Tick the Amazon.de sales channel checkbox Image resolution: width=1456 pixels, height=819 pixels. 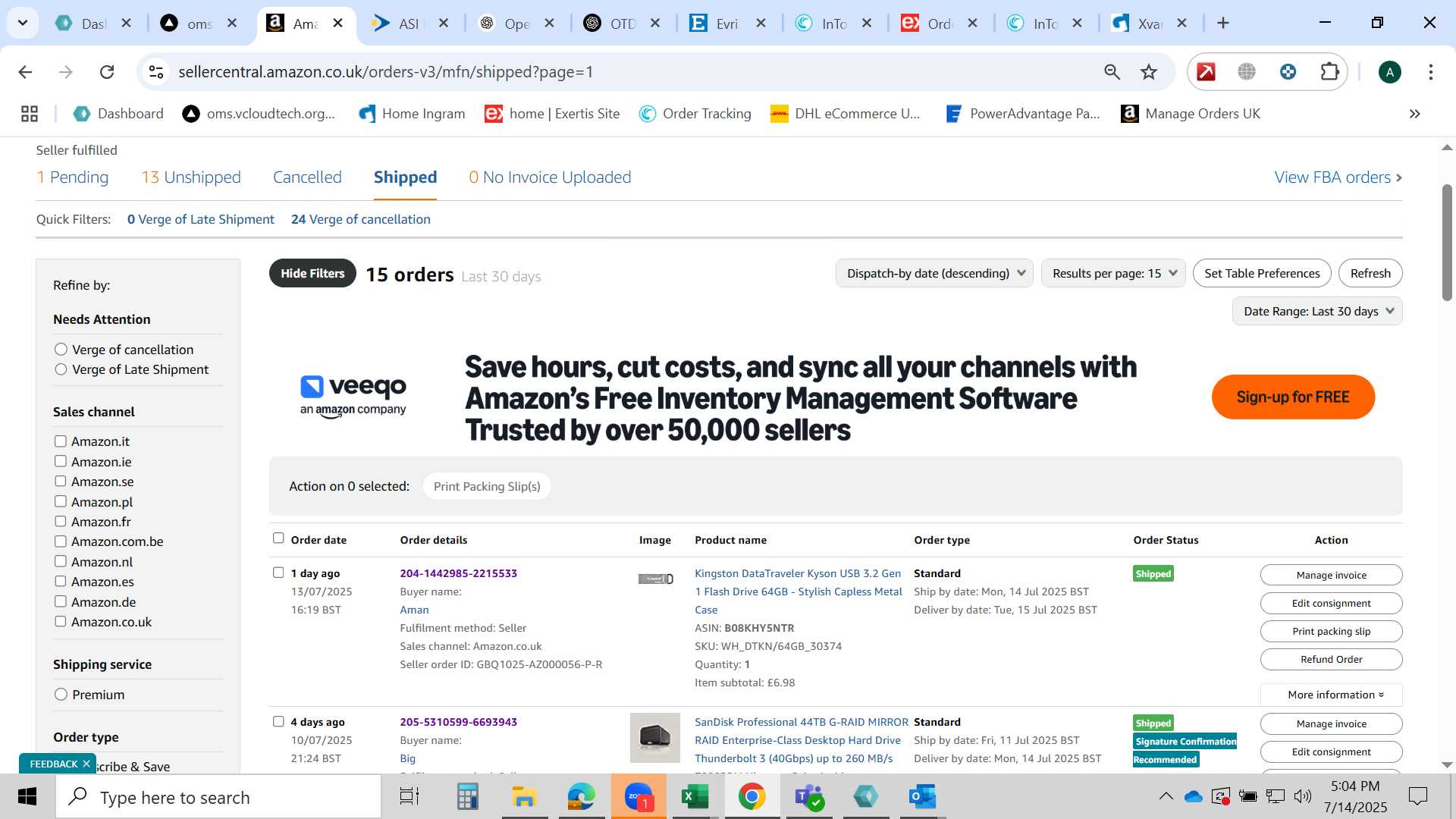pos(61,601)
